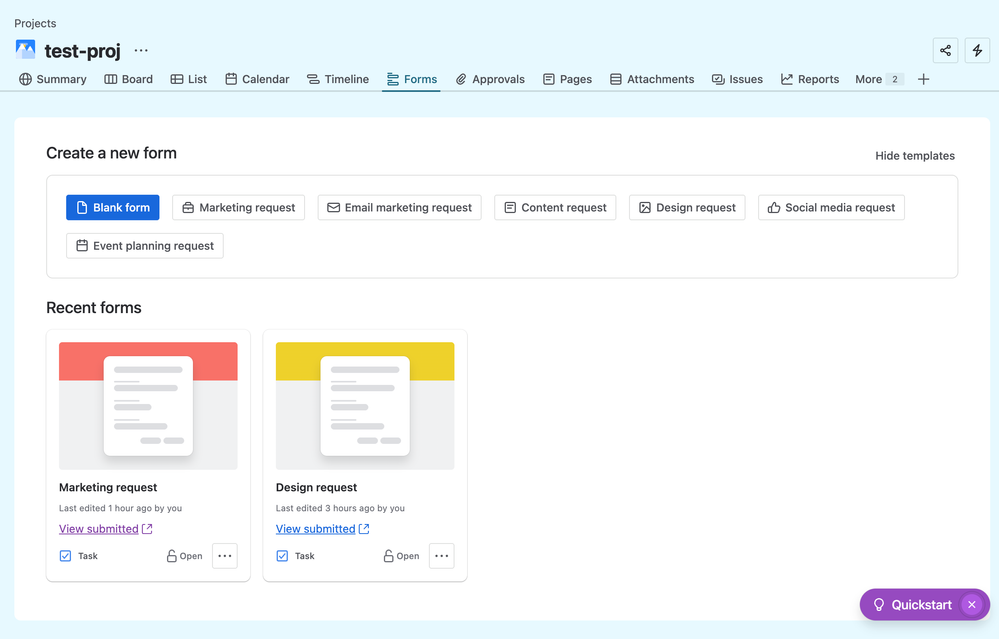Create a Blank form
Viewport: 999px width, 639px height.
pos(113,208)
